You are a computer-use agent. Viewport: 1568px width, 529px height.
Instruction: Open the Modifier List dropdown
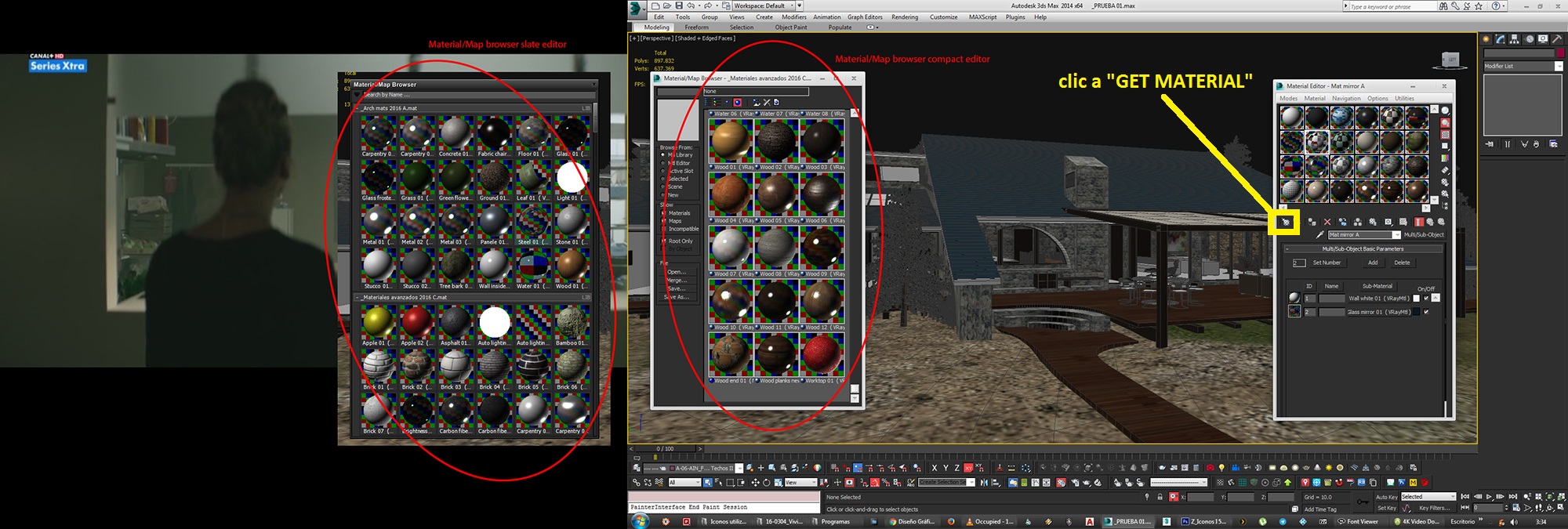tap(1559, 66)
